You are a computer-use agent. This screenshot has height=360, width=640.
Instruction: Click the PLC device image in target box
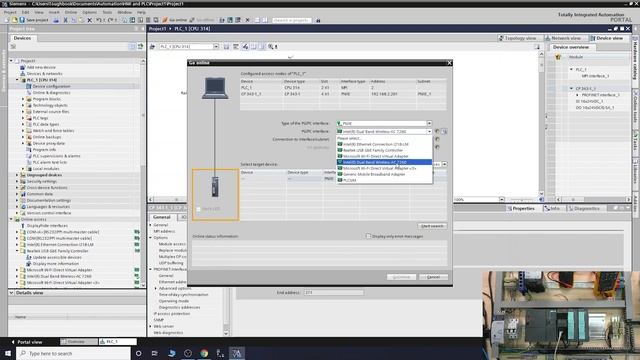(215, 187)
